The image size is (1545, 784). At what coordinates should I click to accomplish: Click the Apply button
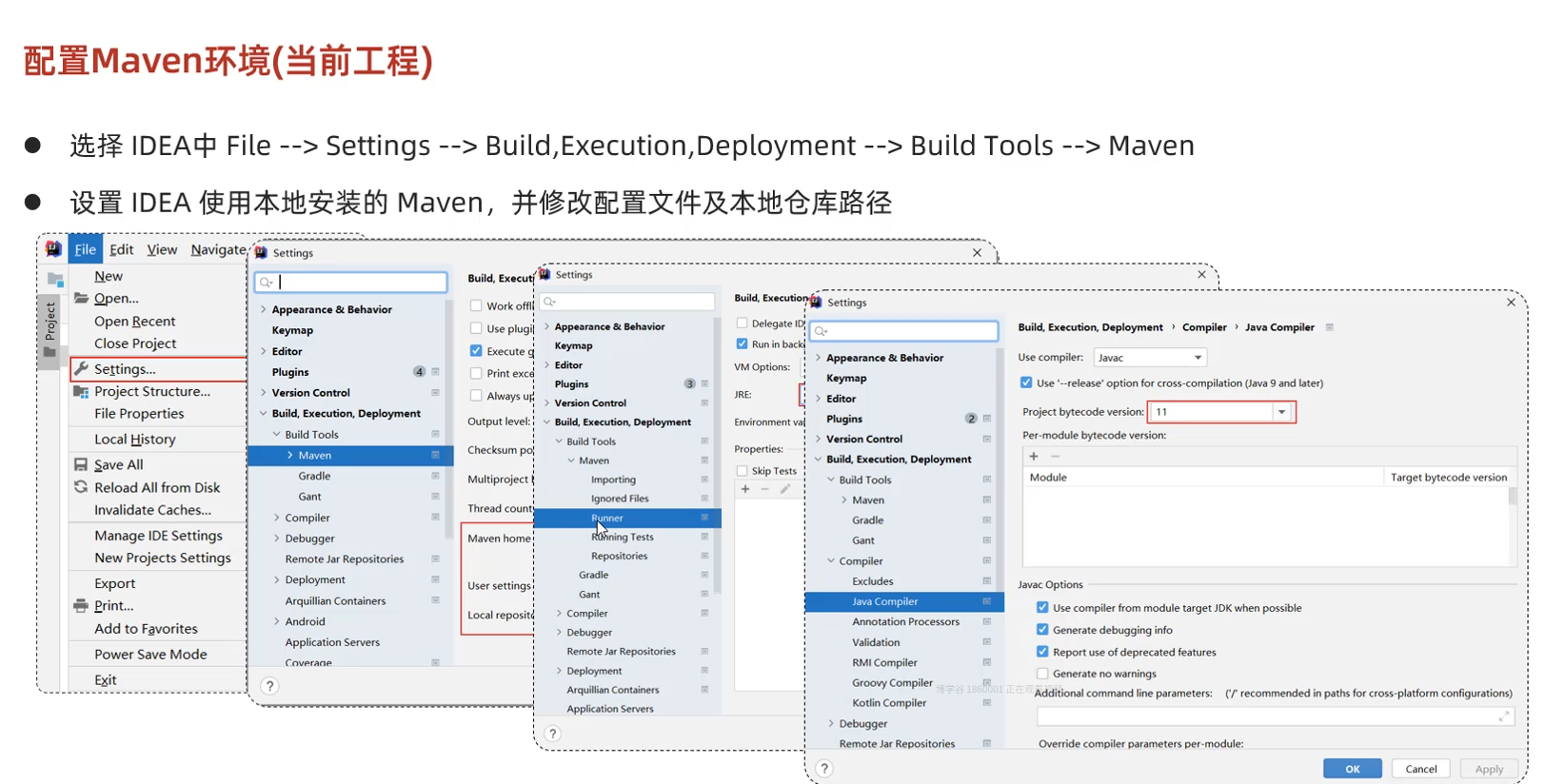(x=1490, y=769)
